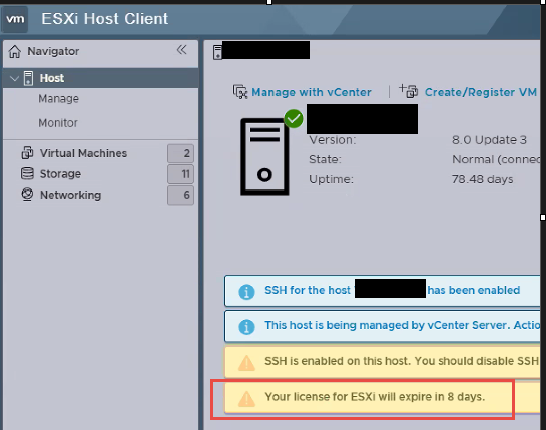Click Create/Register VM link
546x430 pixels.
(481, 92)
